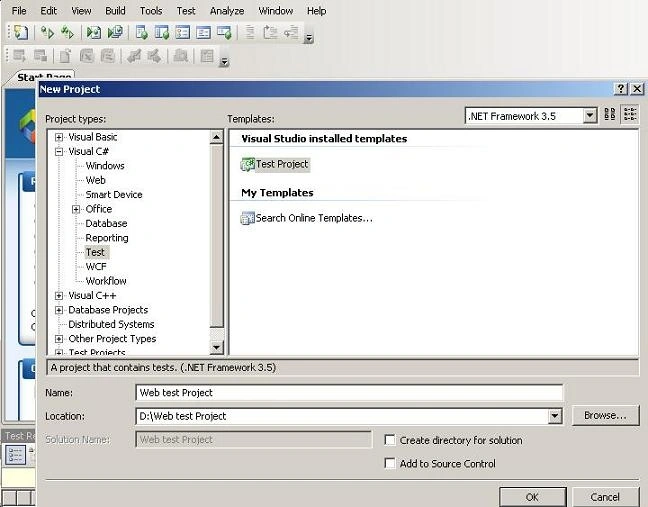This screenshot has height=507, width=648.
Task: Click the Test Project template icon
Action: pos(248,164)
